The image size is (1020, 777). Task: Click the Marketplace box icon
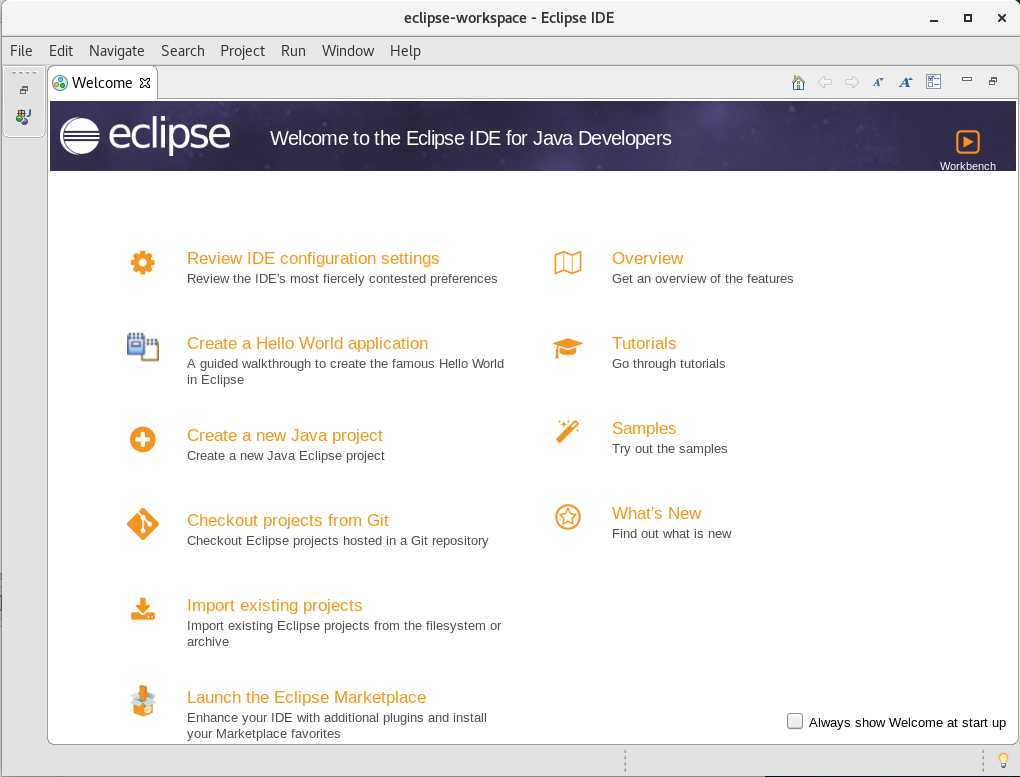click(142, 701)
